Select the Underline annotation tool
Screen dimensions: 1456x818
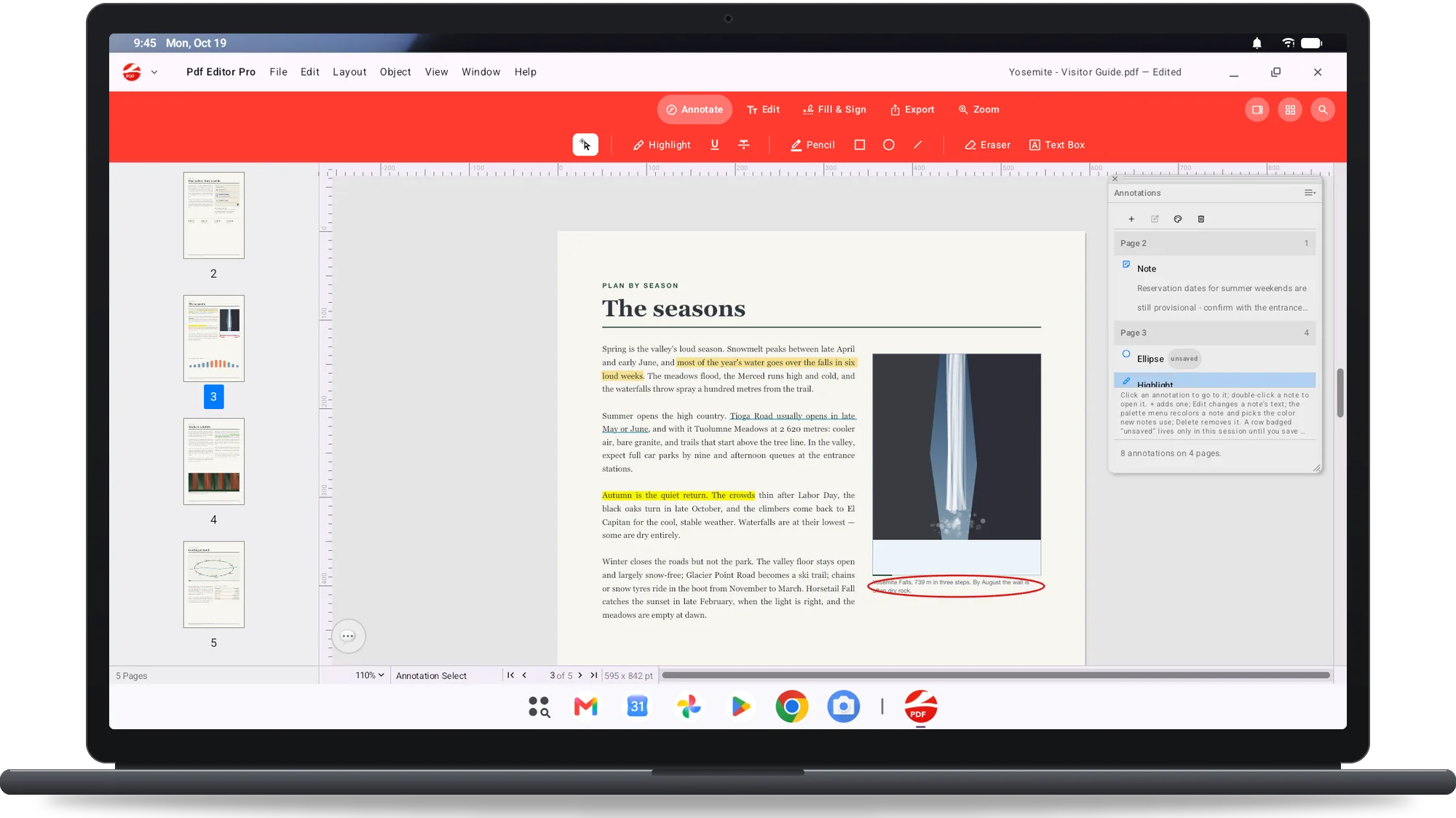(715, 145)
